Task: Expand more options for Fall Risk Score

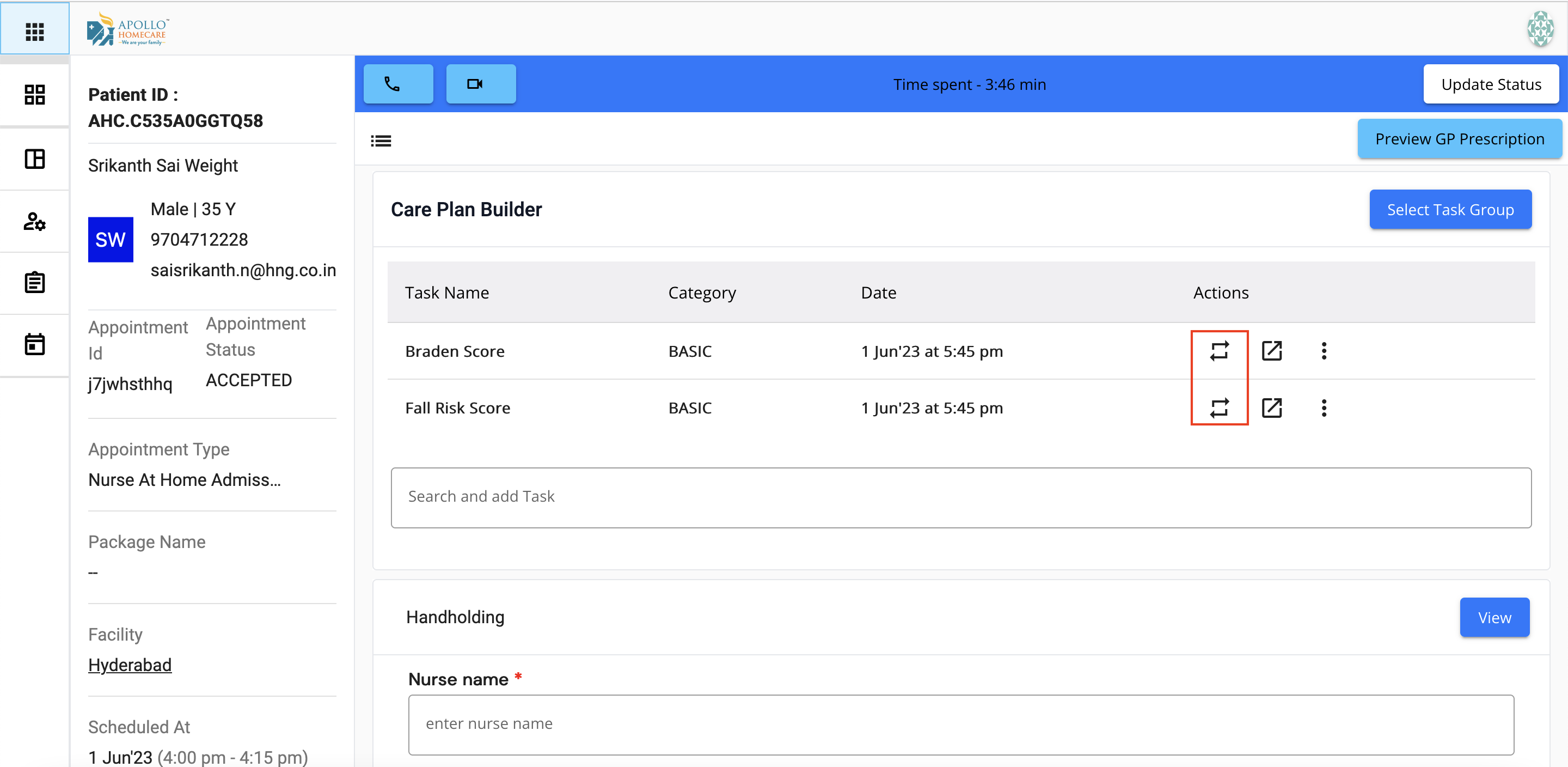Action: click(x=1324, y=407)
